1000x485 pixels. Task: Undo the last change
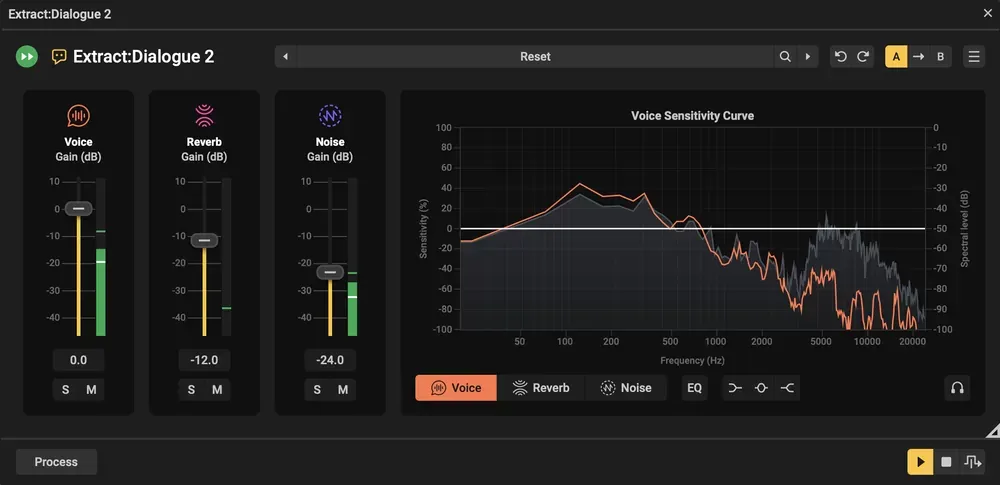(x=841, y=57)
